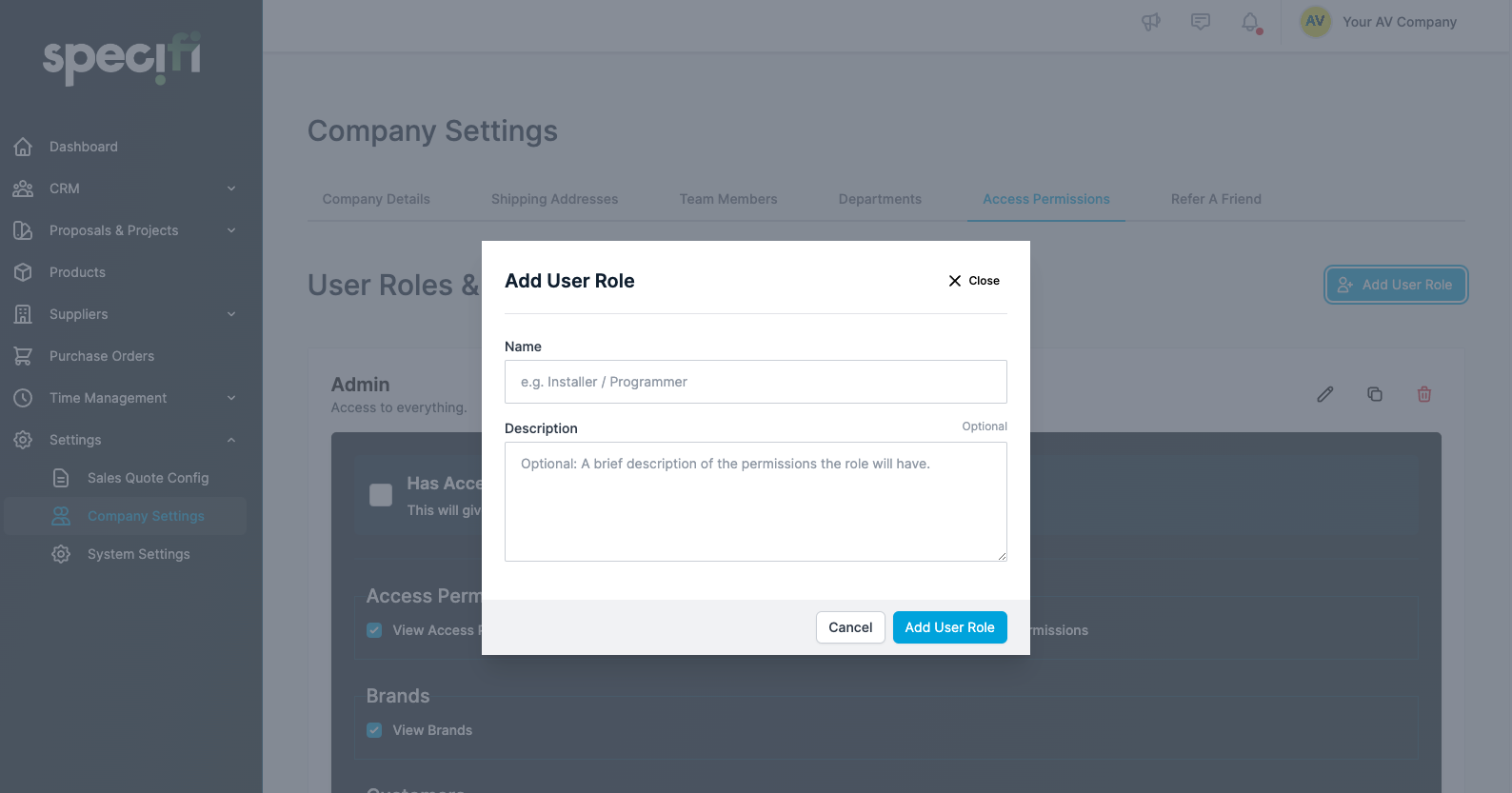The image size is (1512, 793).
Task: Switch to Team Members tab
Action: 728,199
